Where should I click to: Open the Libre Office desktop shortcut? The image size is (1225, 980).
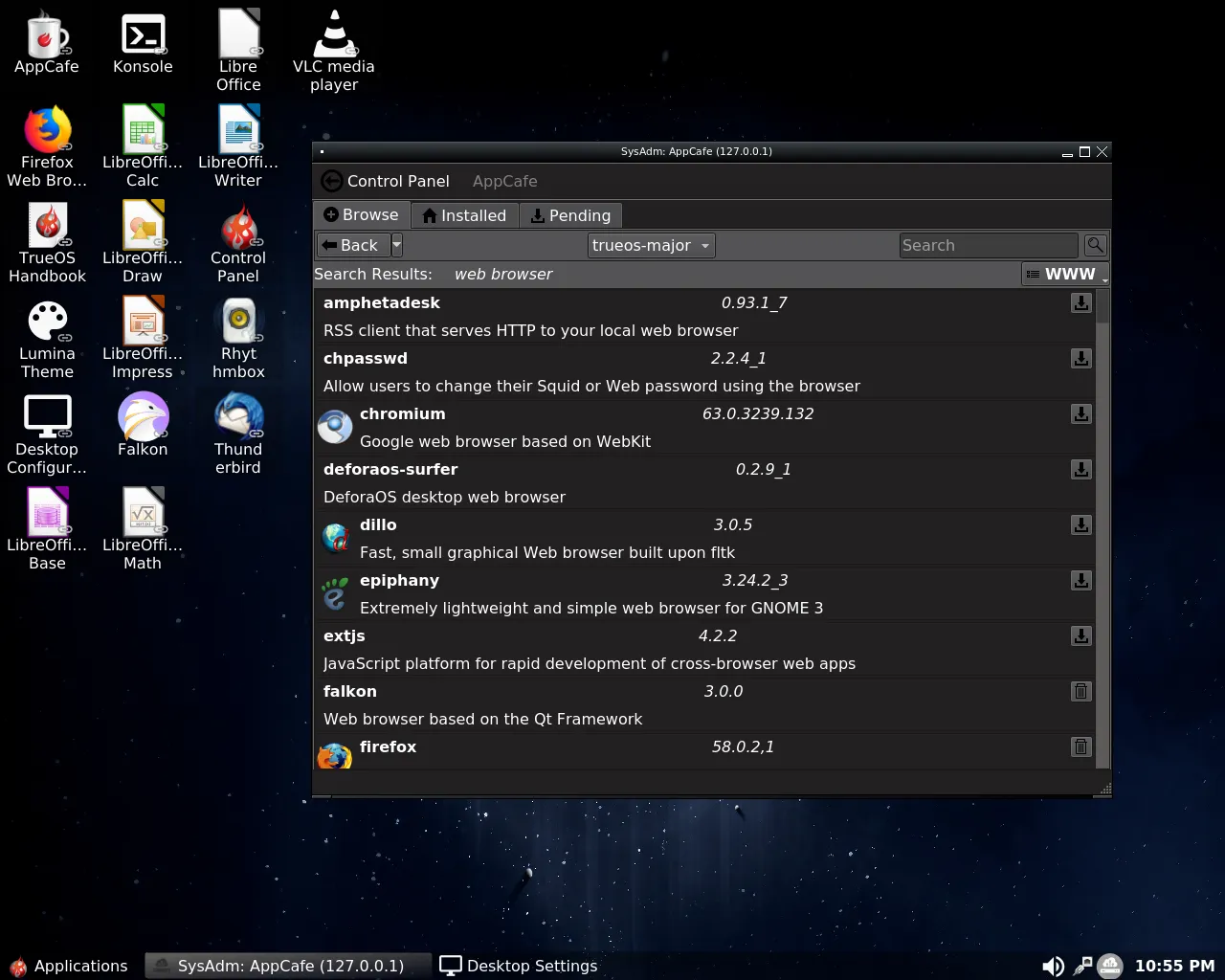(x=238, y=51)
